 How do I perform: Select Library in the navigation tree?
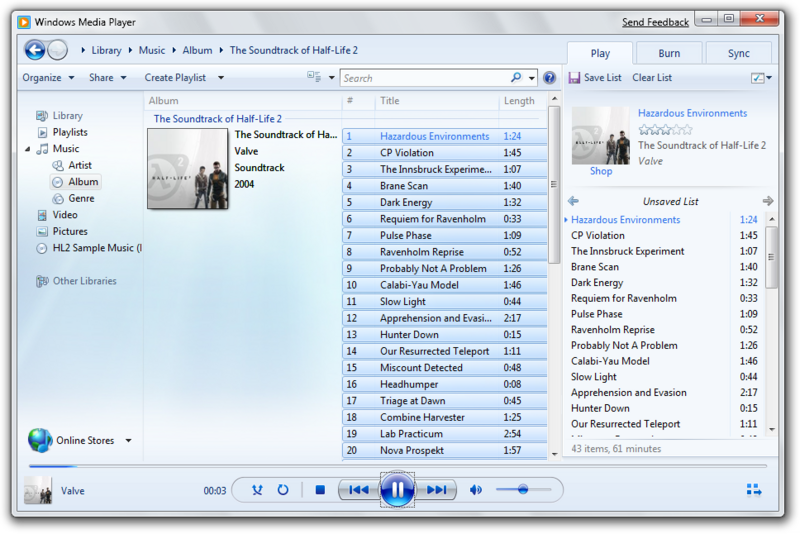click(x=67, y=116)
